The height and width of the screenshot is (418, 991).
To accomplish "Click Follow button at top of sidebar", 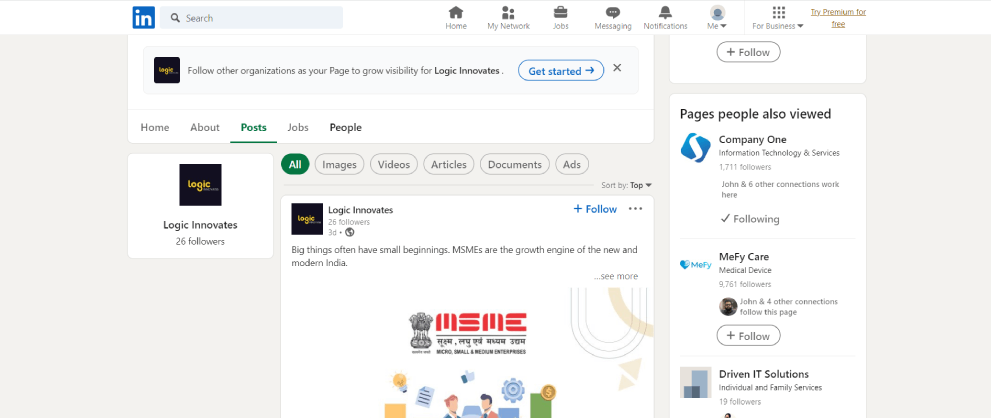I will pyautogui.click(x=748, y=52).
